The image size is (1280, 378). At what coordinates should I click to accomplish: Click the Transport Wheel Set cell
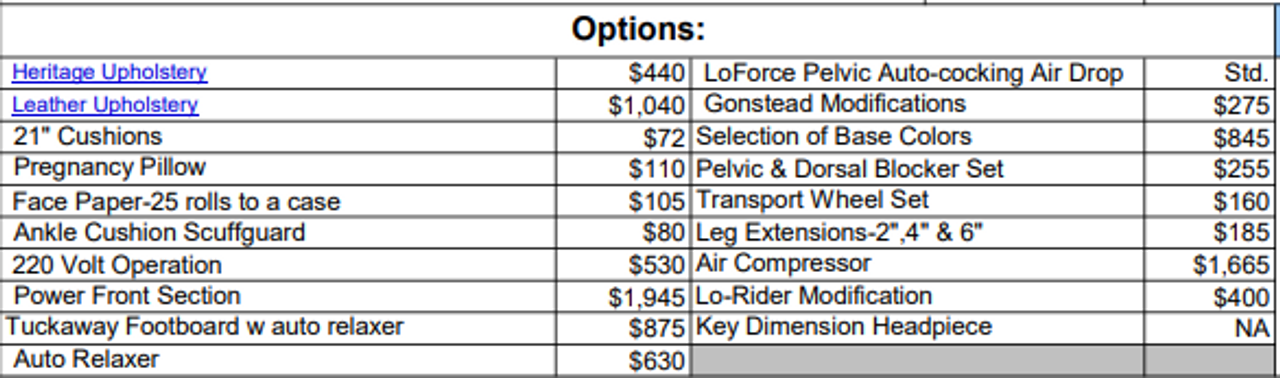click(917, 200)
